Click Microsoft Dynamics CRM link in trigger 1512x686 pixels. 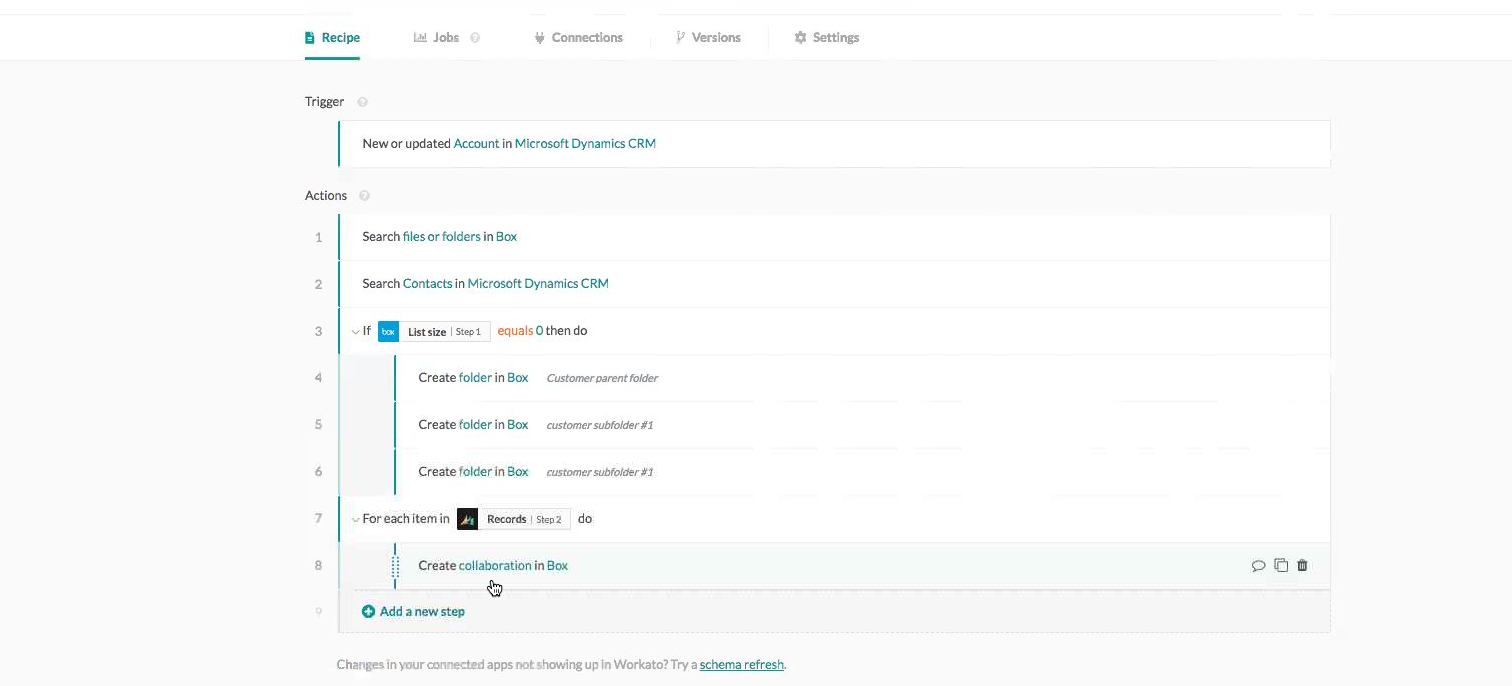[x=585, y=144]
